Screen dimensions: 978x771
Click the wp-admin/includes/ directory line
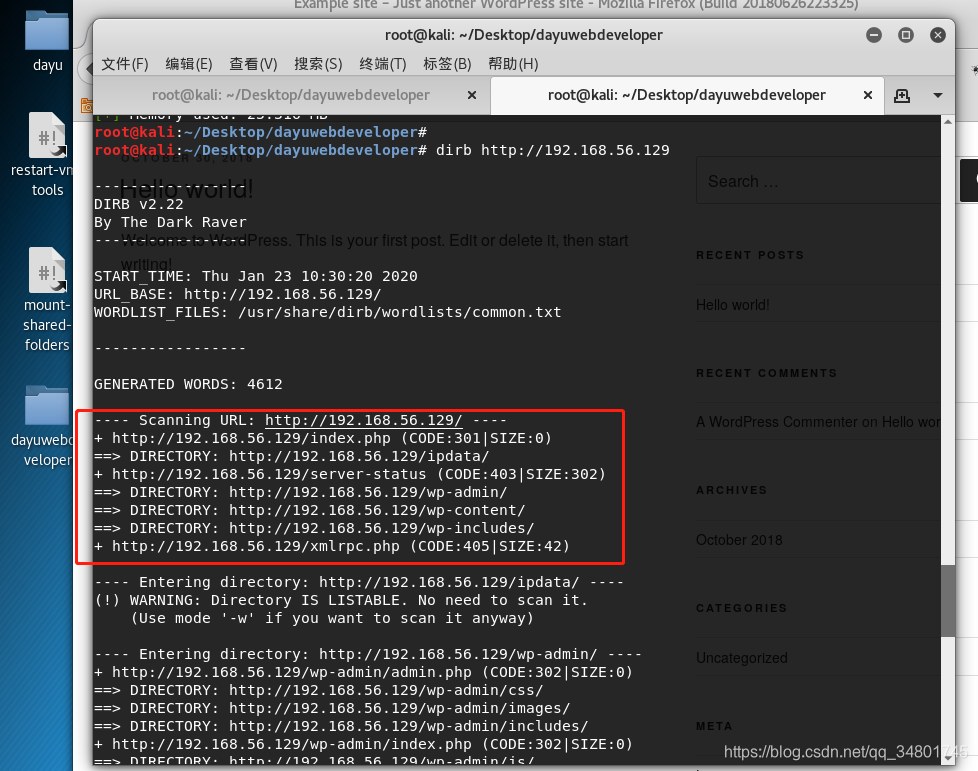coord(341,726)
